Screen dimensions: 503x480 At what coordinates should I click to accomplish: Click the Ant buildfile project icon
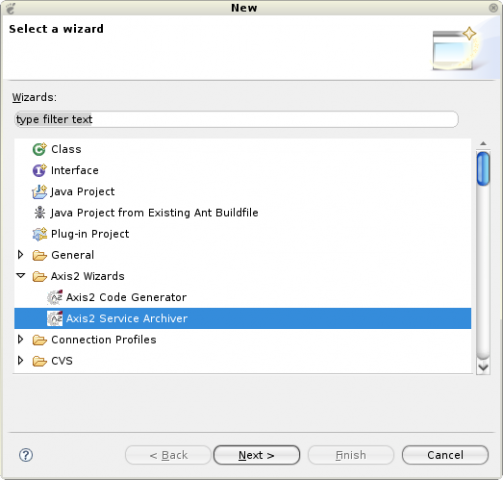point(40,213)
